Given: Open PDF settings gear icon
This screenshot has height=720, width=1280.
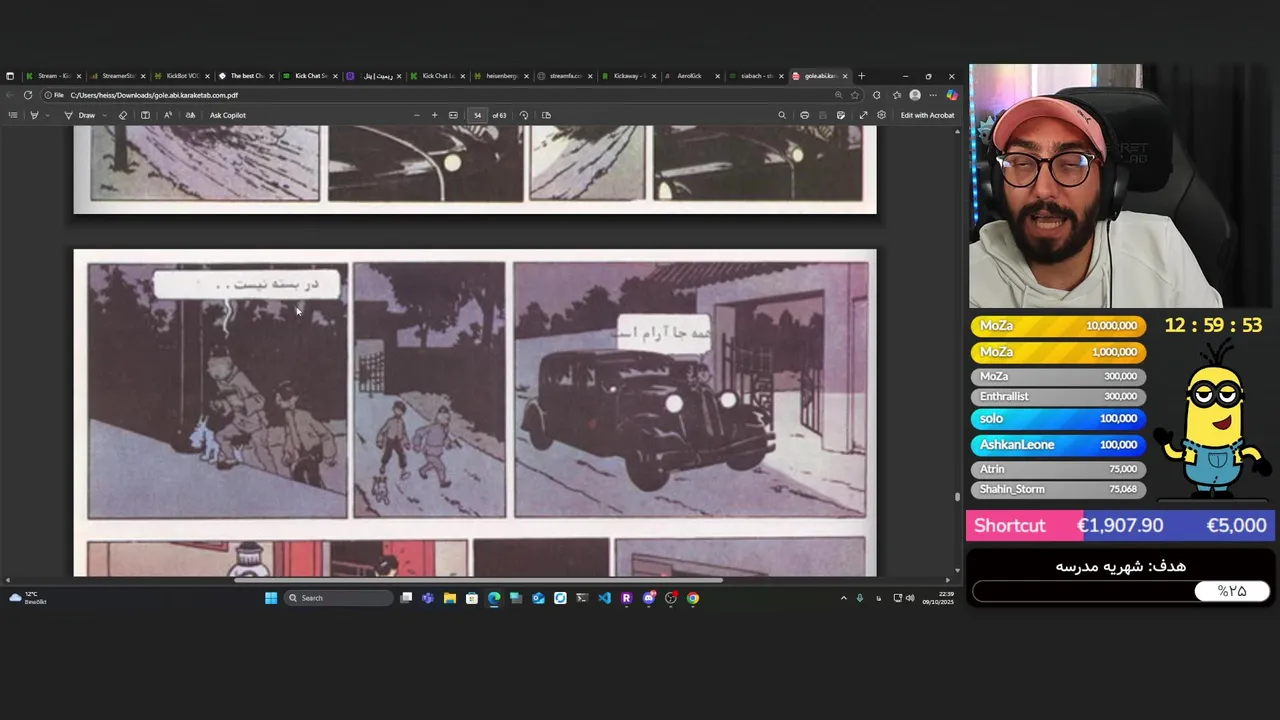Looking at the screenshot, I should coord(881,115).
